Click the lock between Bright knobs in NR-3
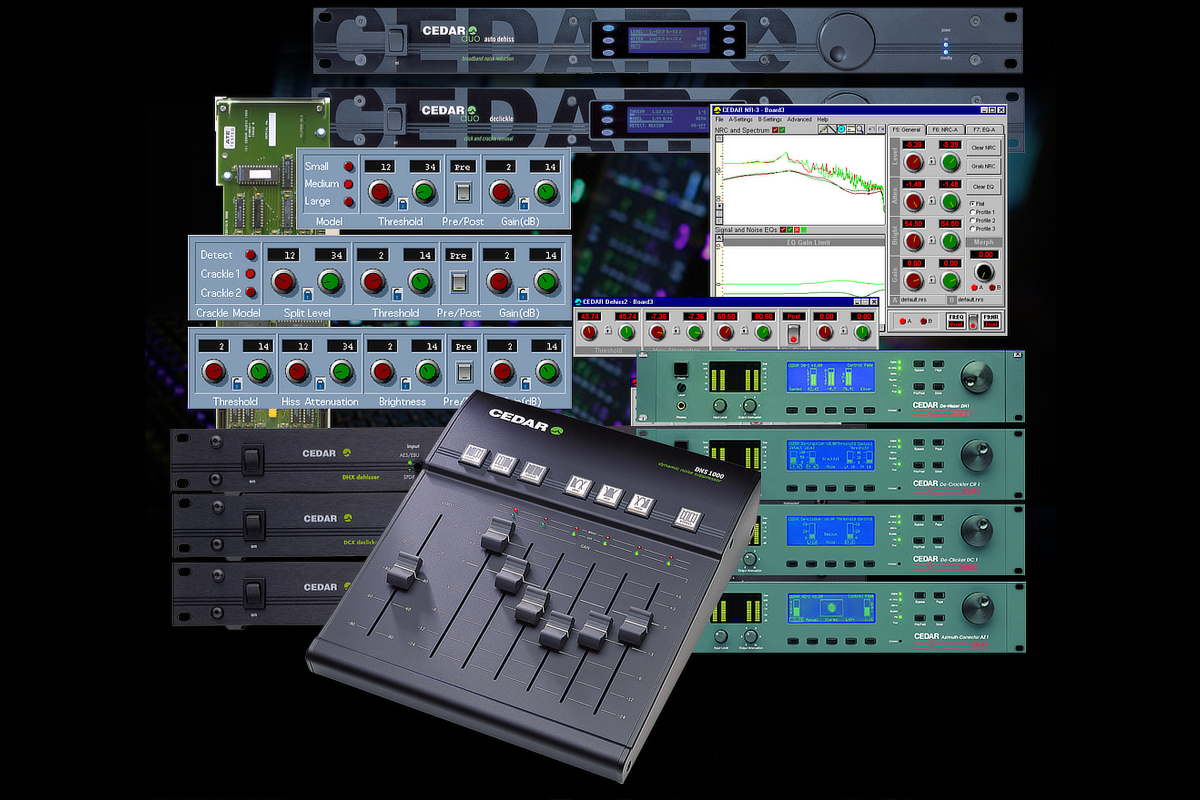 coord(932,242)
